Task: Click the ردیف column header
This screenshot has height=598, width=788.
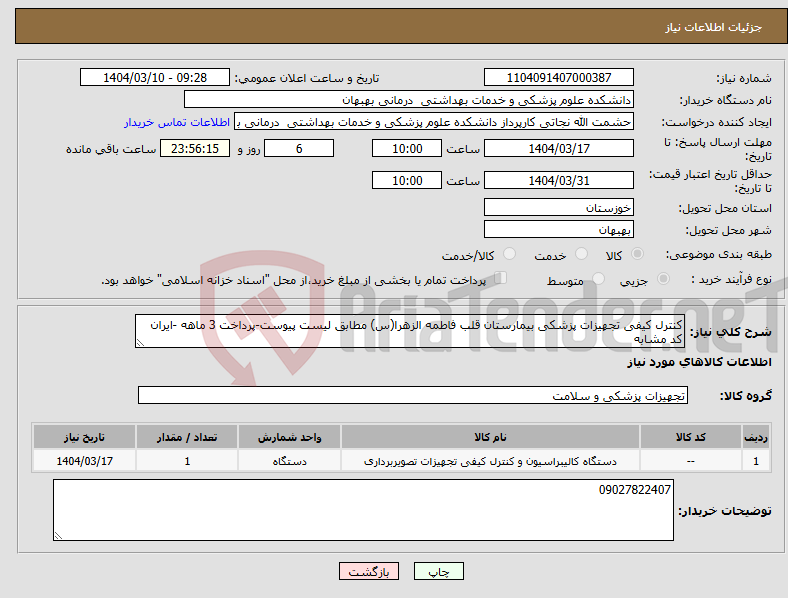Action: coord(756,437)
